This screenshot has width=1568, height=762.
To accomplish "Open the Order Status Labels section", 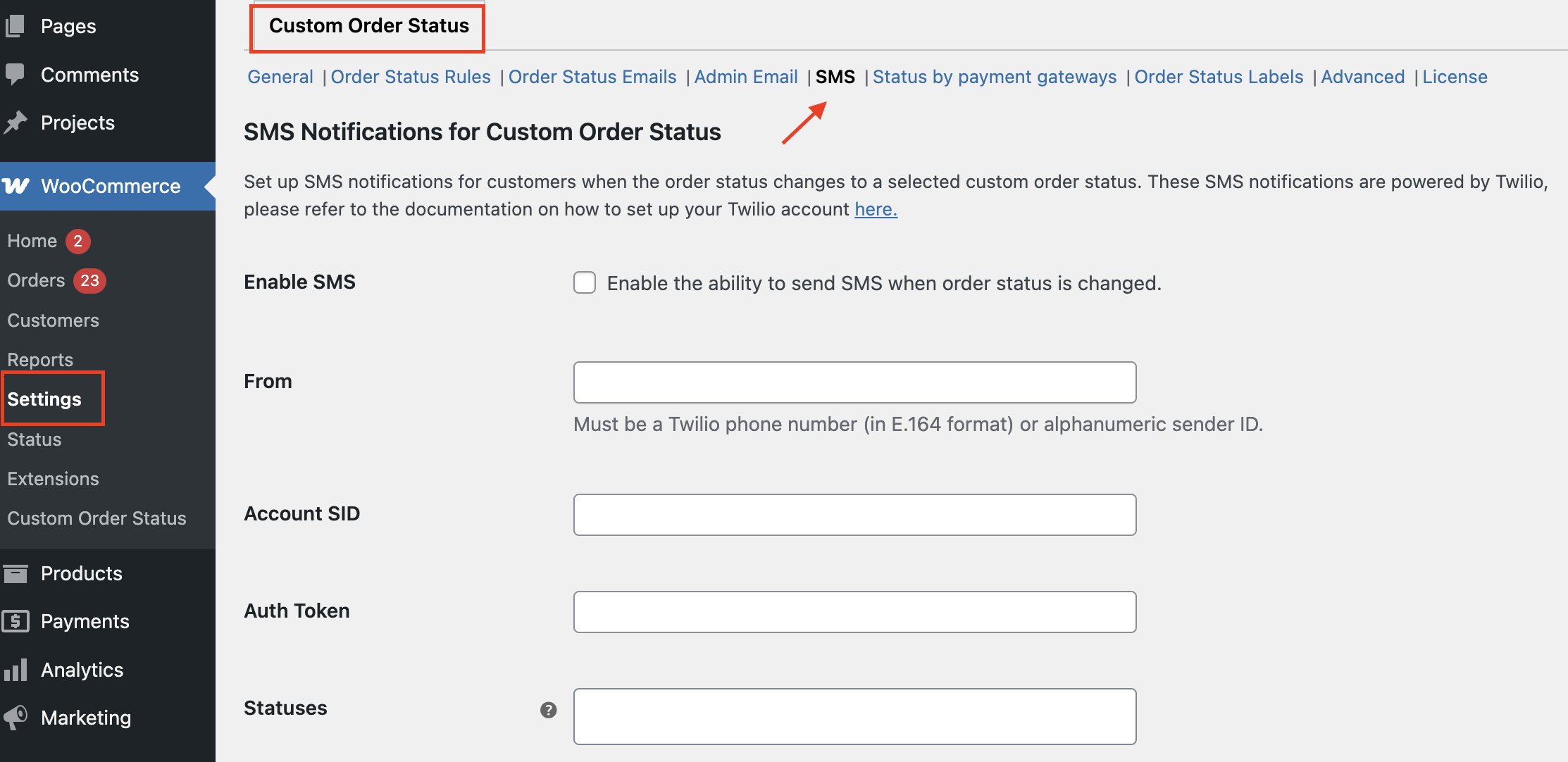I will click(1219, 77).
